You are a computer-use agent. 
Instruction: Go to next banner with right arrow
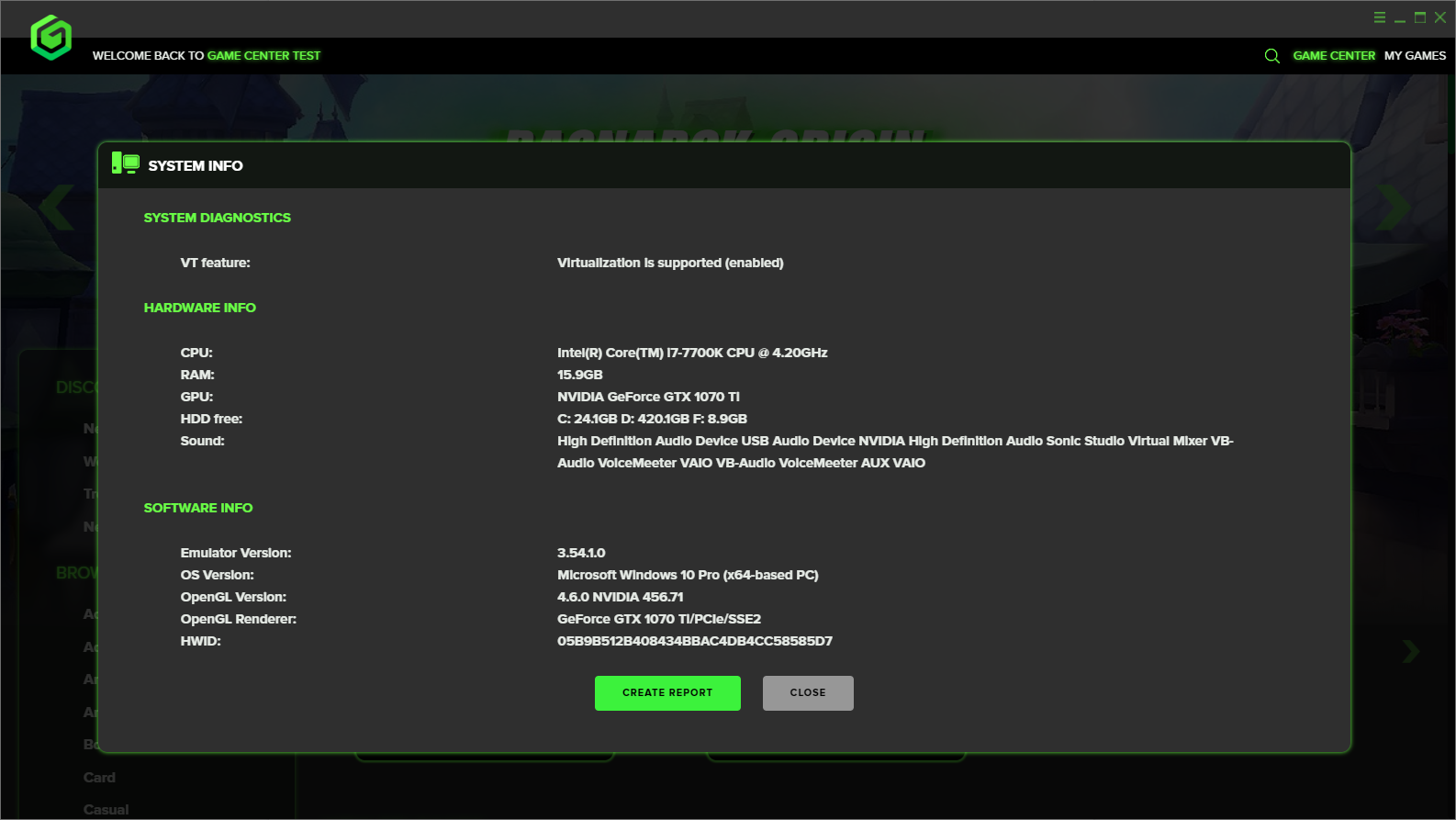[1394, 208]
